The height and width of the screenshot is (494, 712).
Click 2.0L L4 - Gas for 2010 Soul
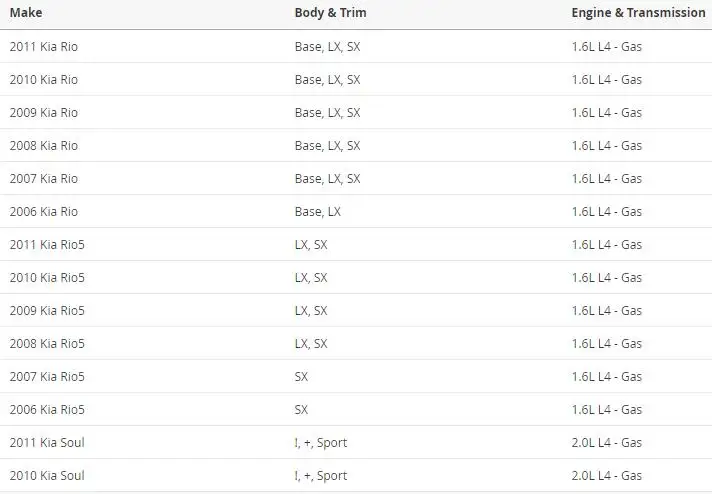click(x=607, y=475)
